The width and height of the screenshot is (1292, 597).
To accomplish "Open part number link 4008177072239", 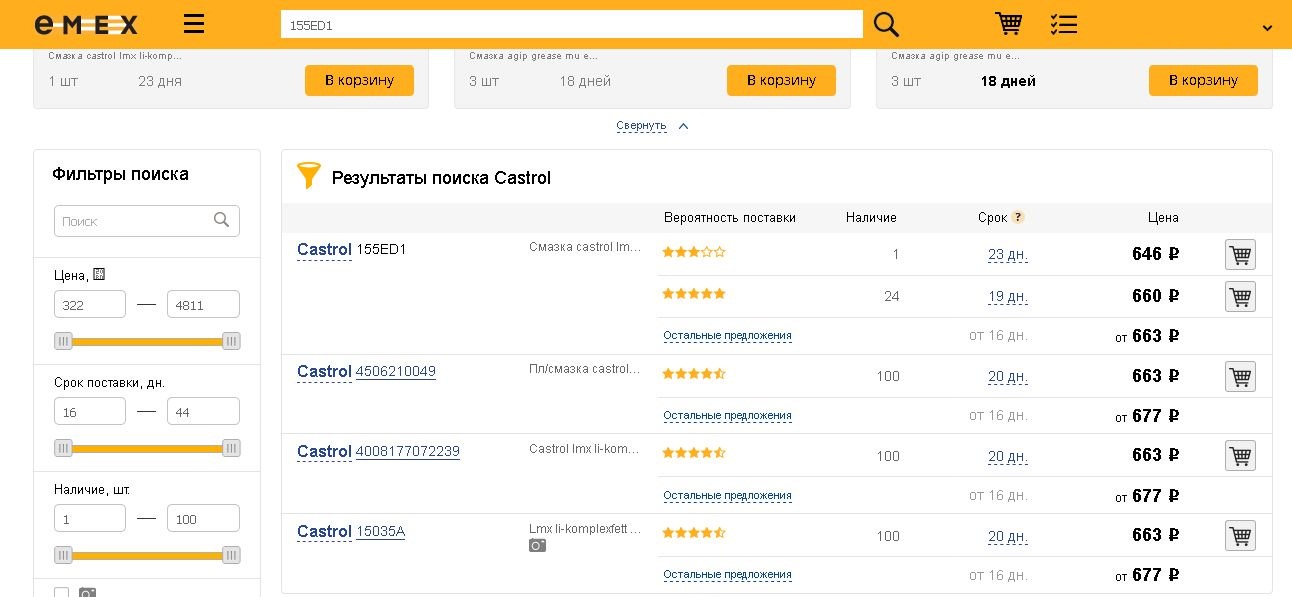I will coord(408,451).
